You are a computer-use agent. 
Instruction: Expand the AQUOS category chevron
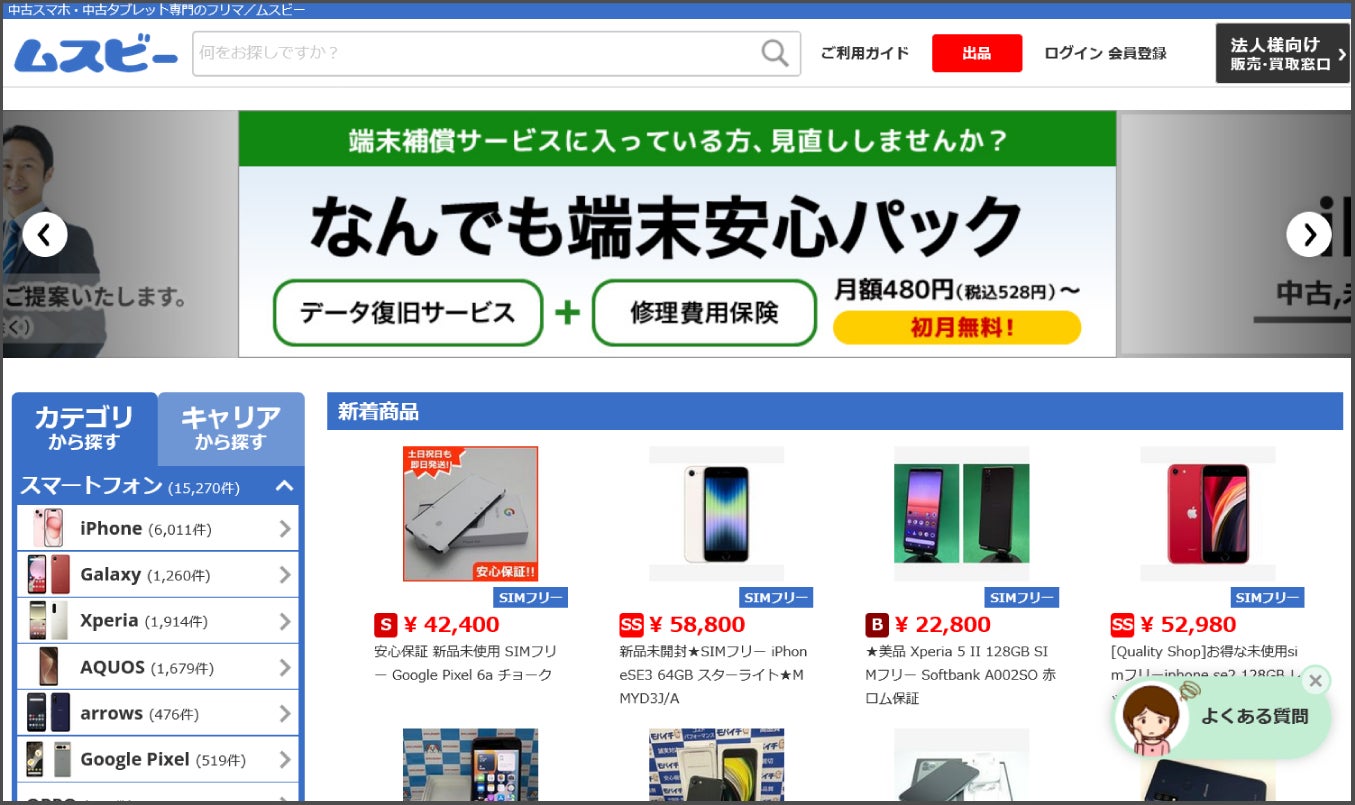(x=285, y=668)
